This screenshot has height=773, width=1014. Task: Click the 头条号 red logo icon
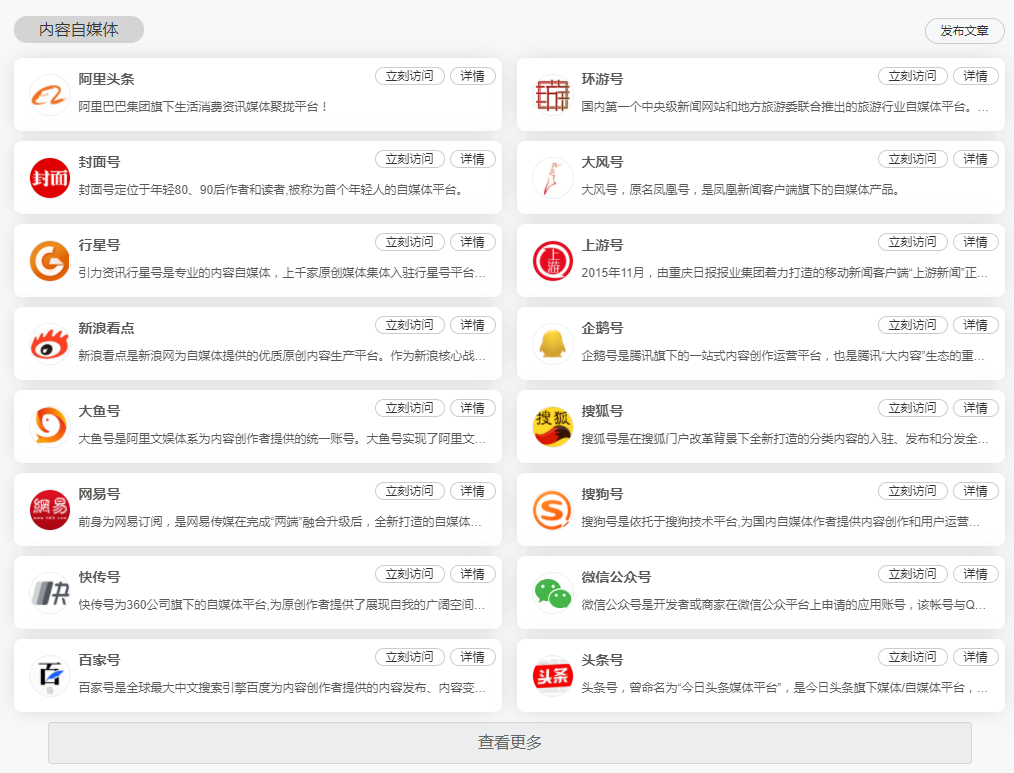(552, 675)
